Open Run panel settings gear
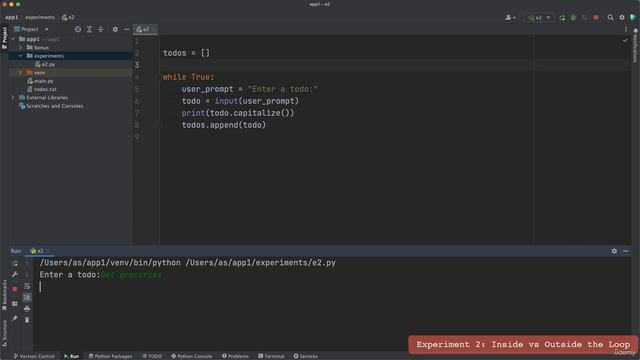 tap(614, 251)
